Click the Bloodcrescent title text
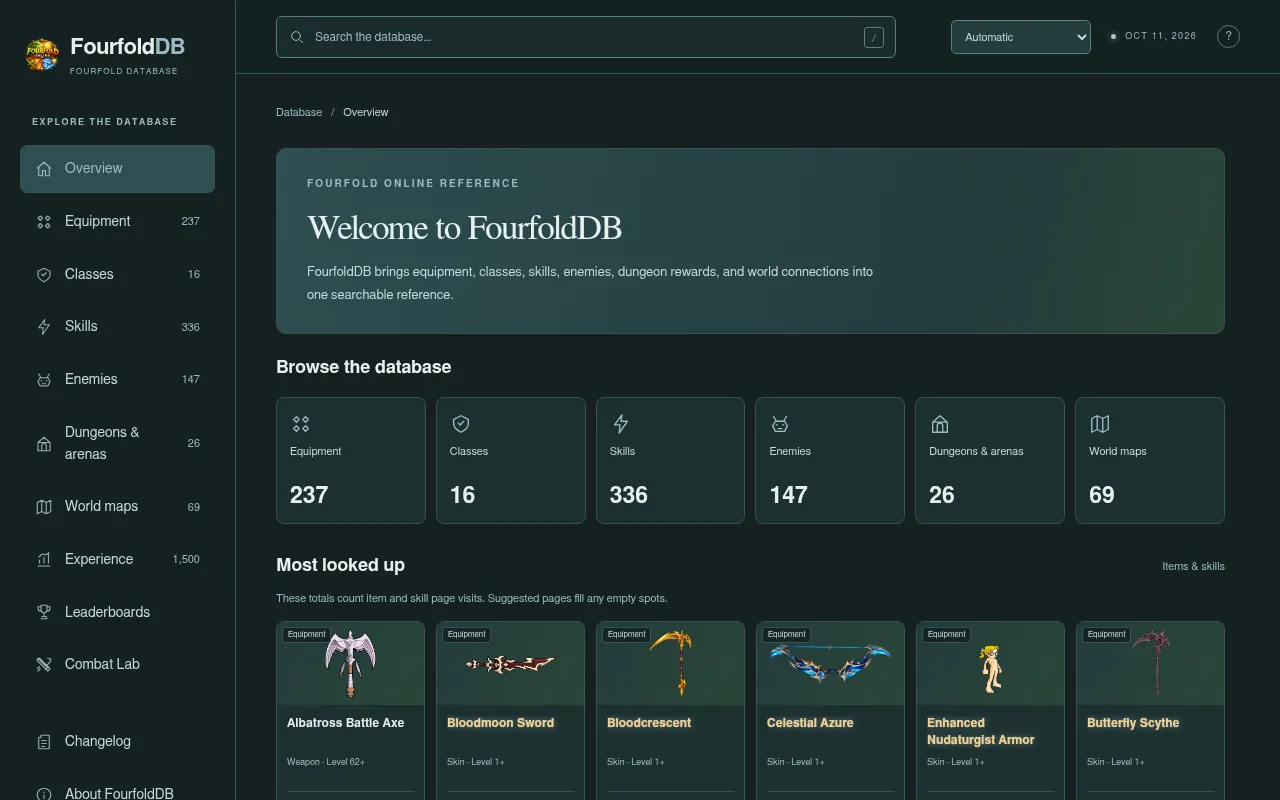Viewport: 1280px width, 800px height. [x=649, y=723]
